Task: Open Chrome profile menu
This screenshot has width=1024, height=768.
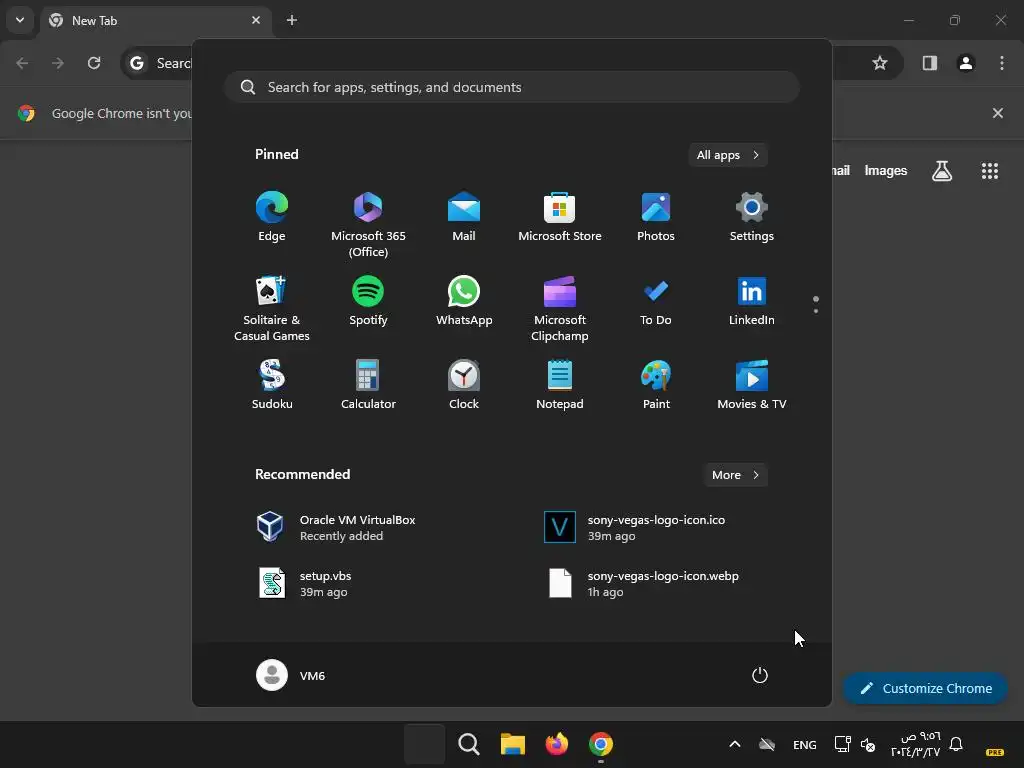Action: click(x=966, y=63)
